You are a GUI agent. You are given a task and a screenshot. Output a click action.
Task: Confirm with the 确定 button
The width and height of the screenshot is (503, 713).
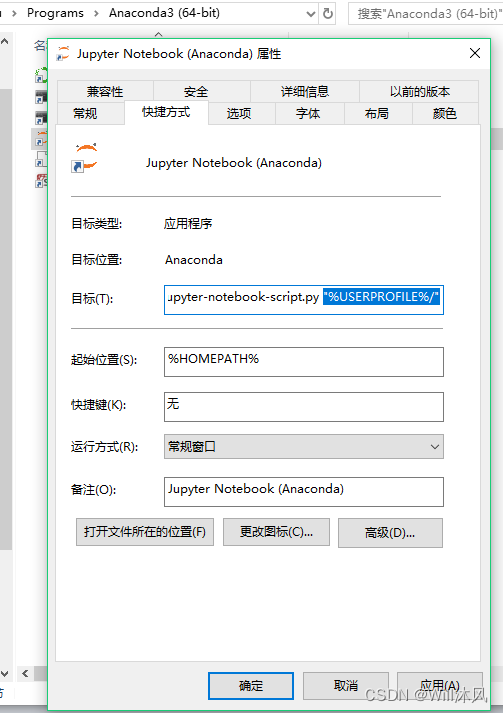click(x=251, y=686)
